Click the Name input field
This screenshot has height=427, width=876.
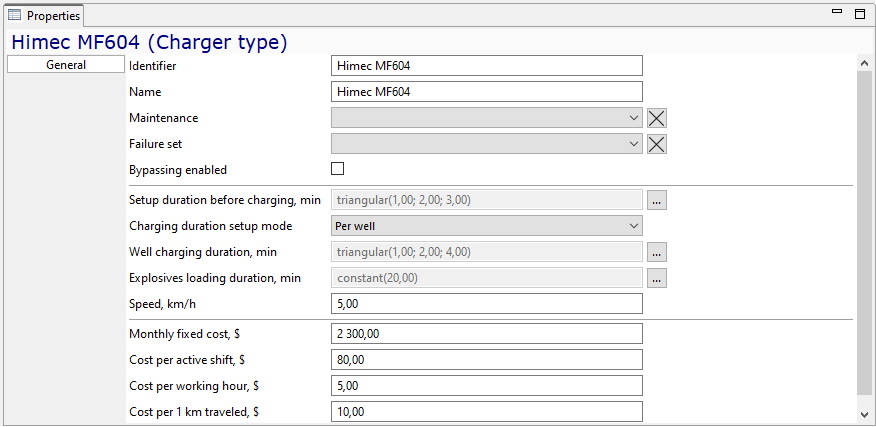pos(487,92)
